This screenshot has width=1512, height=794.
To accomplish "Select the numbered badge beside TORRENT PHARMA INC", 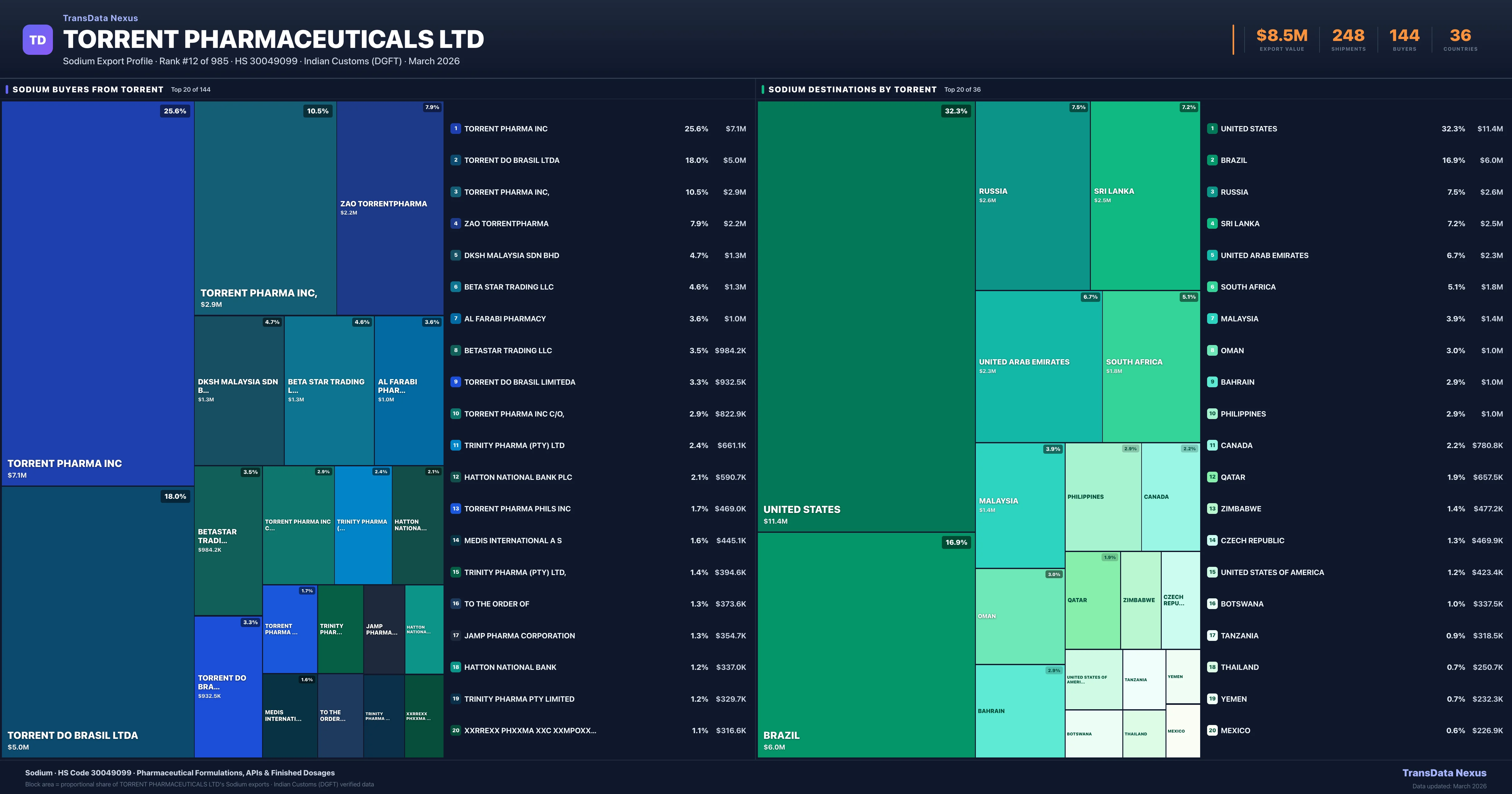I will (455, 129).
